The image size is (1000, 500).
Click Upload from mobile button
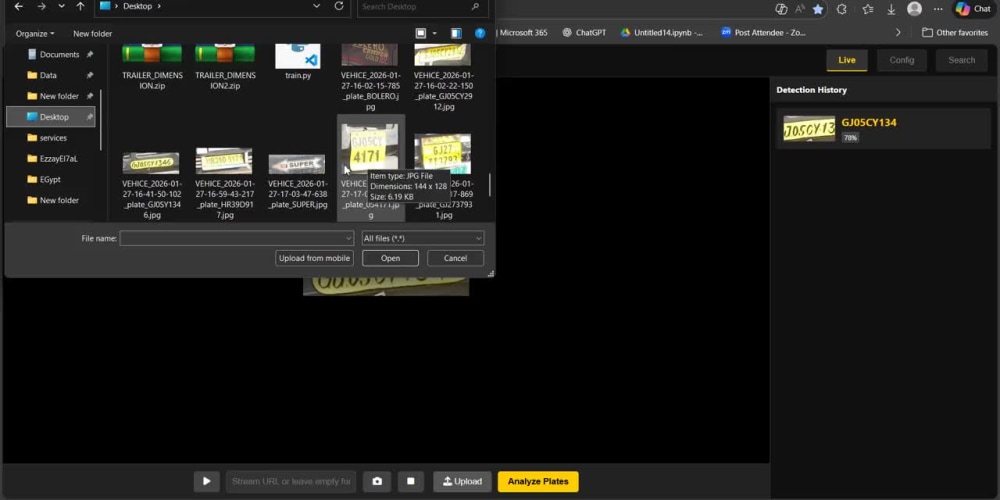(x=314, y=258)
